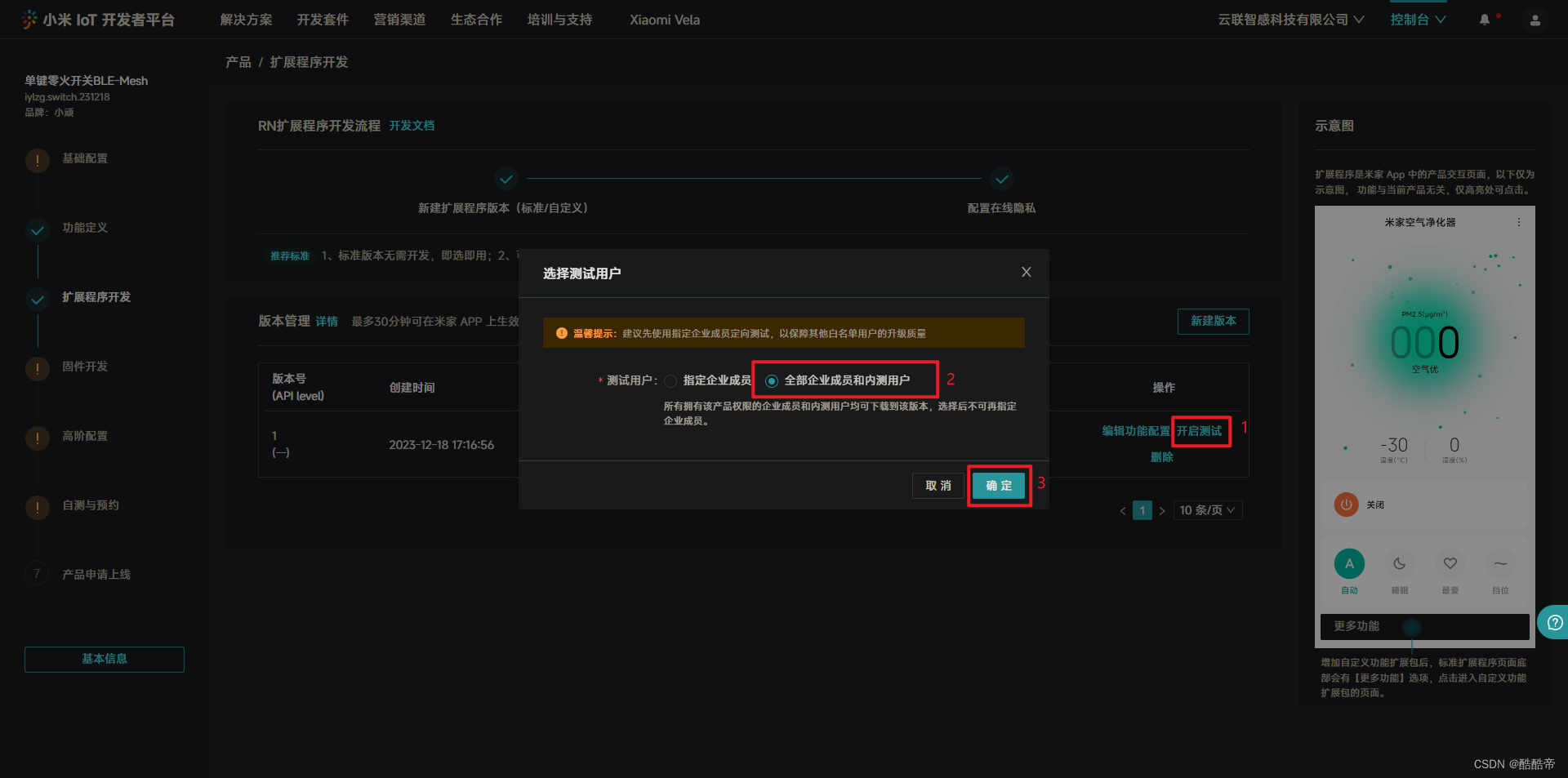Click the 固件开发 warning step icon
Image resolution: width=1568 pixels, height=778 pixels.
(38, 369)
